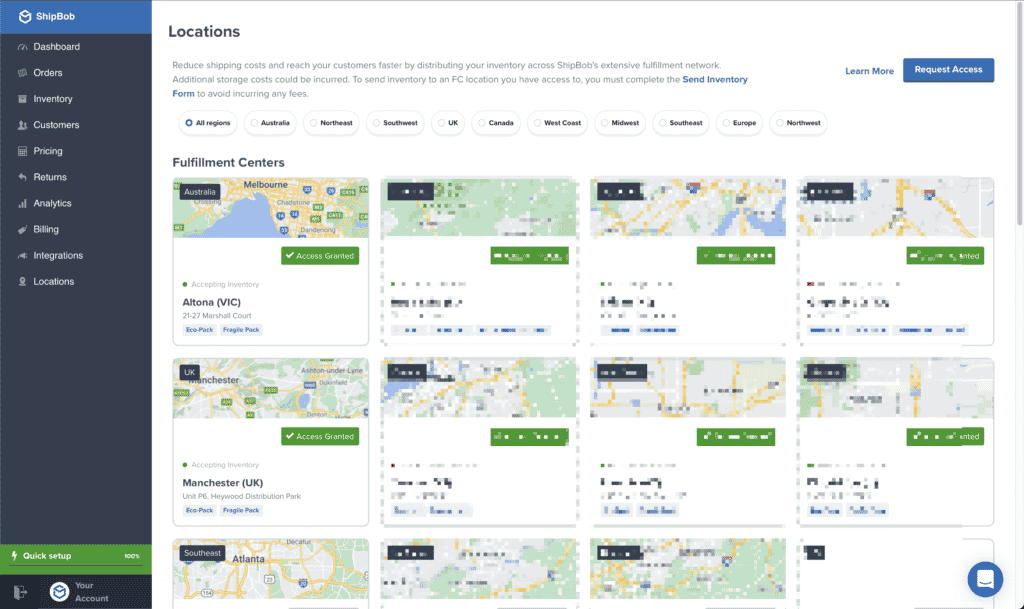1024x609 pixels.
Task: Select the Canada region filter
Action: [x=496, y=123]
